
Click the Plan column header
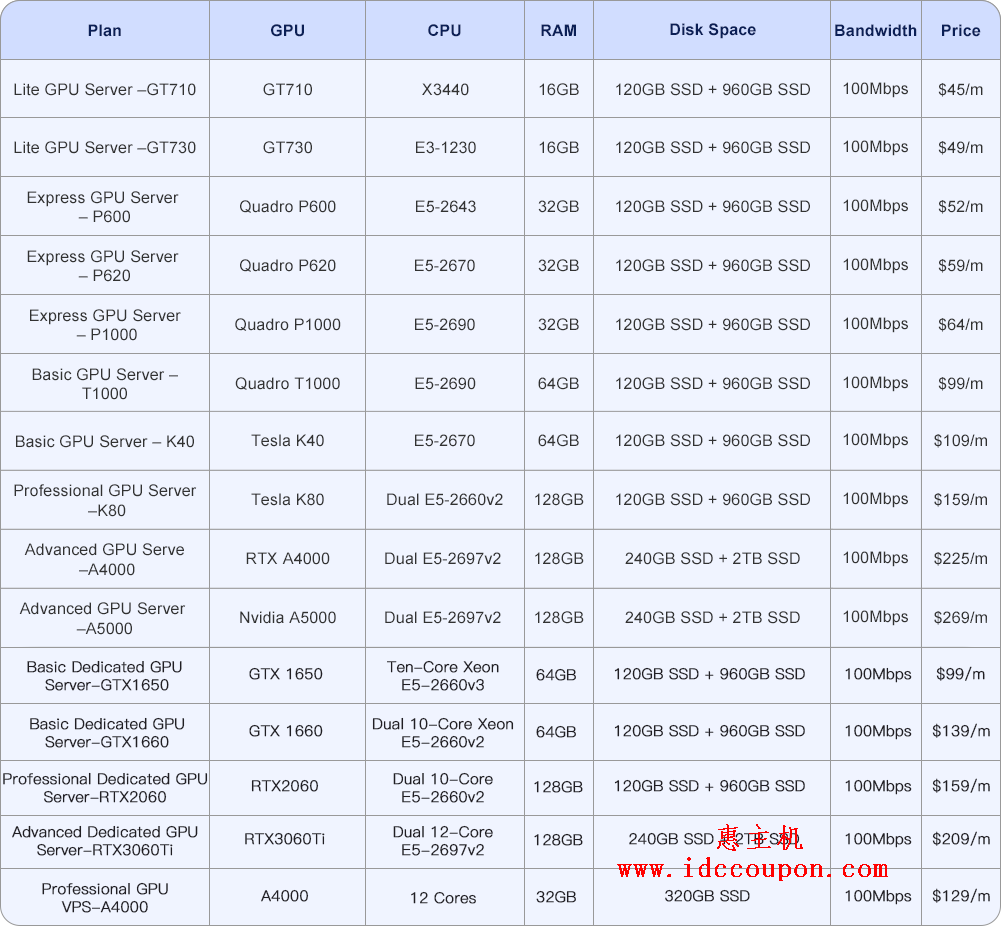pyautogui.click(x=105, y=30)
